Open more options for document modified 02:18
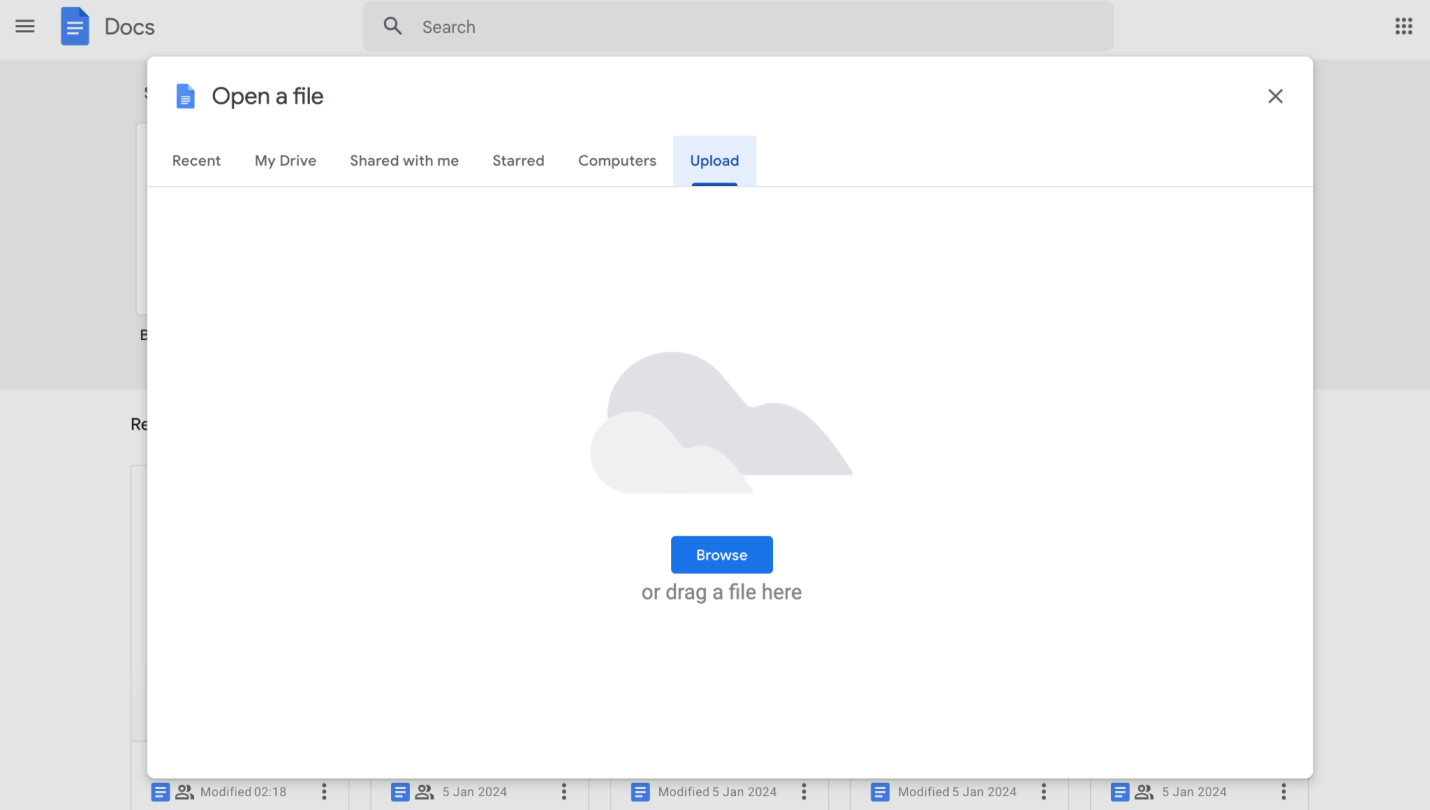The width and height of the screenshot is (1430, 810). coord(324,791)
